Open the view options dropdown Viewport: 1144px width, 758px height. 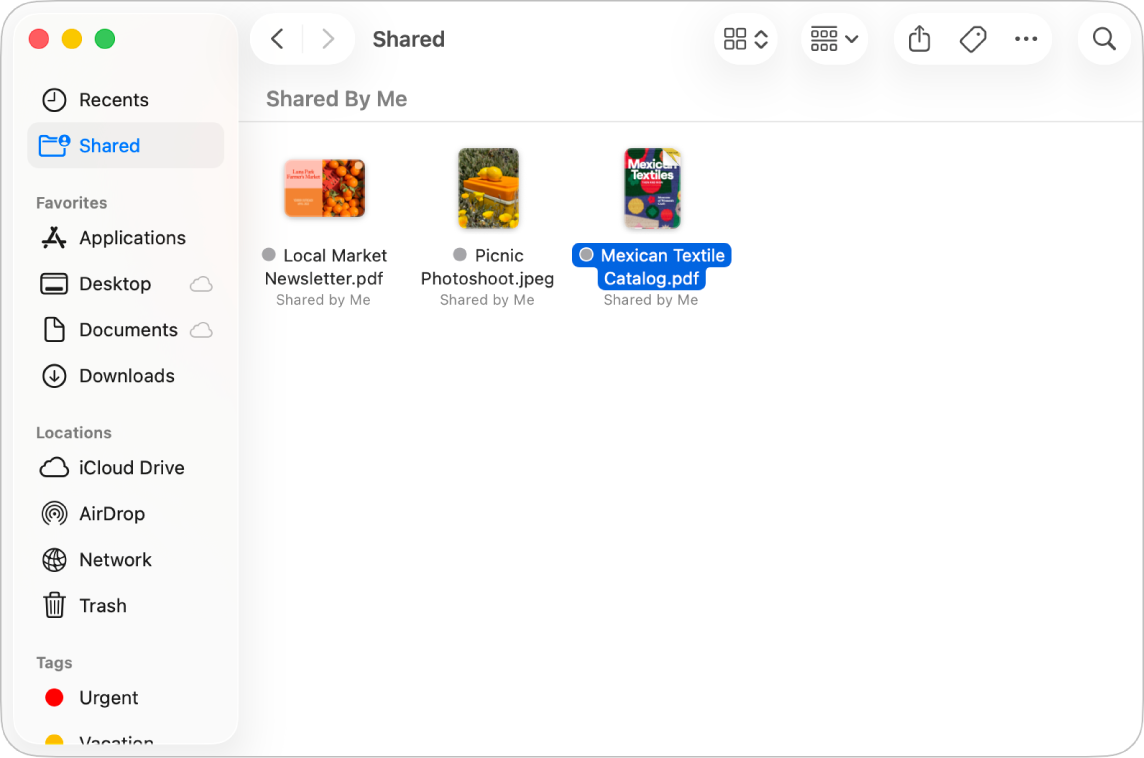[745, 38]
